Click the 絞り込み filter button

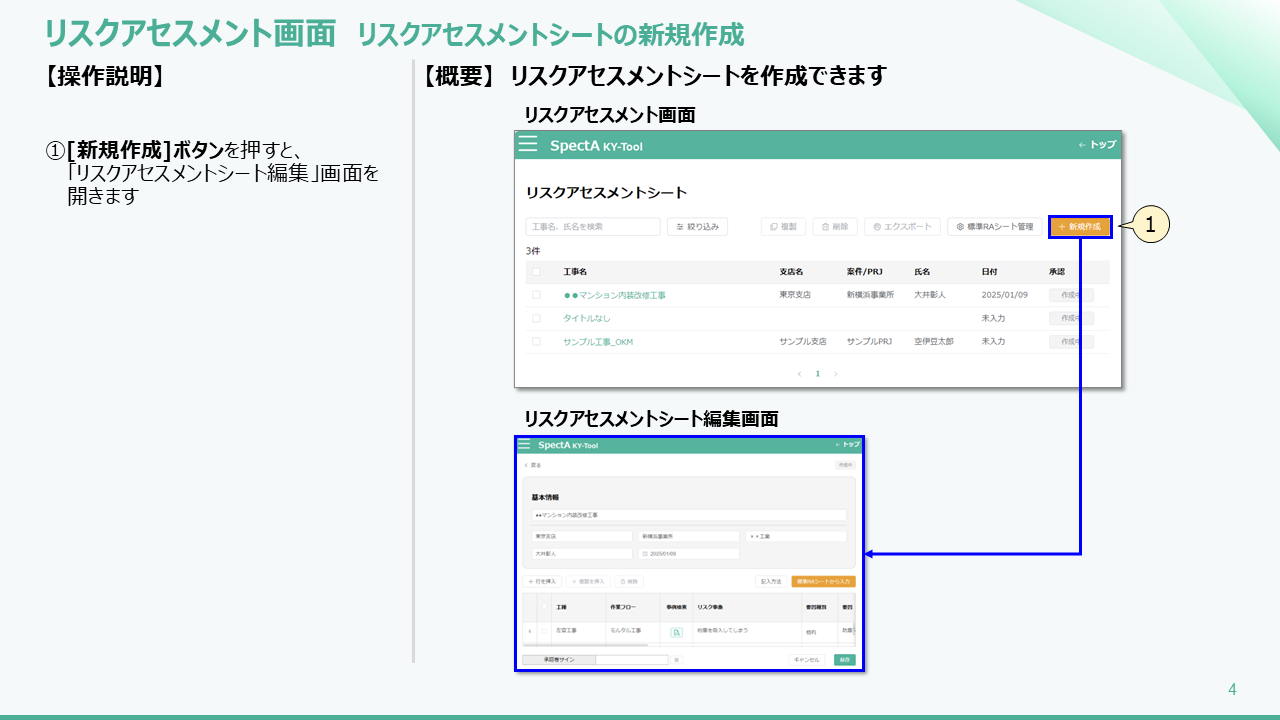(x=697, y=227)
